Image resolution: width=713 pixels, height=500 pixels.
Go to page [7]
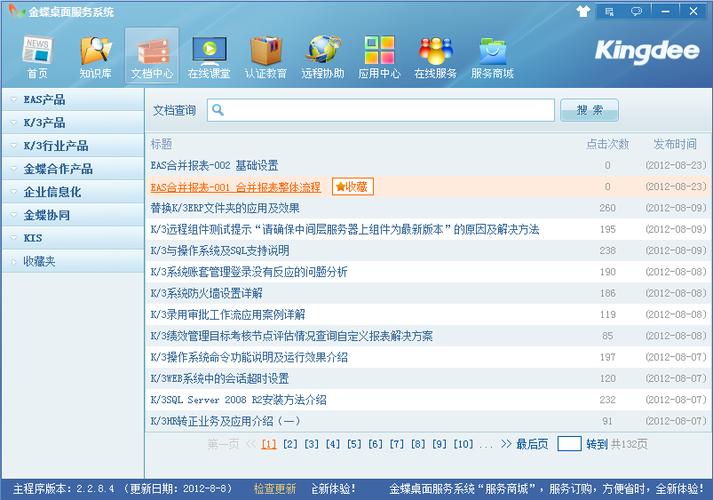397,444
